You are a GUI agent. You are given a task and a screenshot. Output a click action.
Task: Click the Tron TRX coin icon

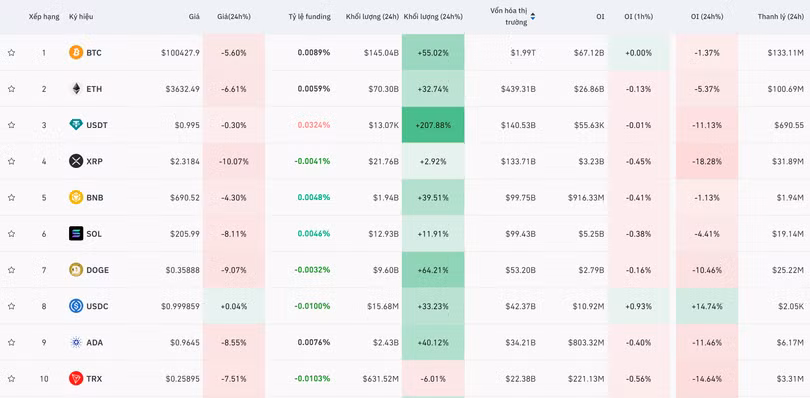[x=76, y=378]
